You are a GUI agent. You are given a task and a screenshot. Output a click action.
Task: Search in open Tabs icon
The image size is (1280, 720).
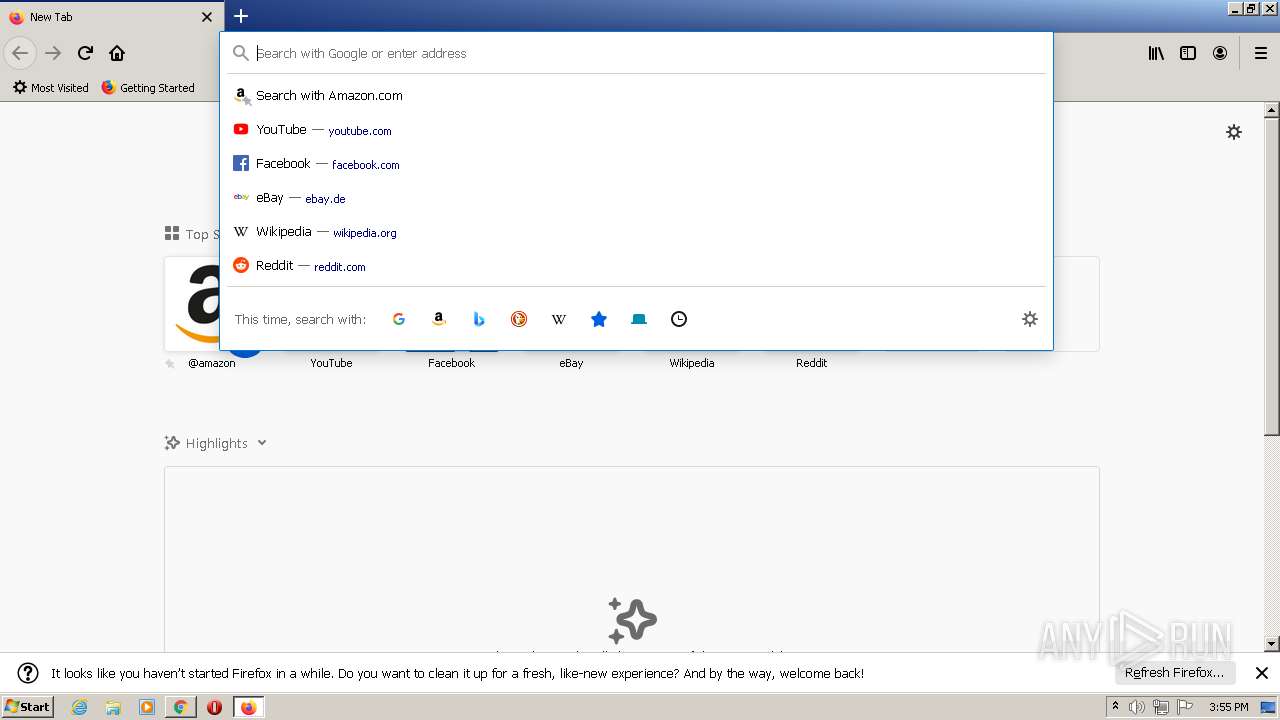coord(638,319)
